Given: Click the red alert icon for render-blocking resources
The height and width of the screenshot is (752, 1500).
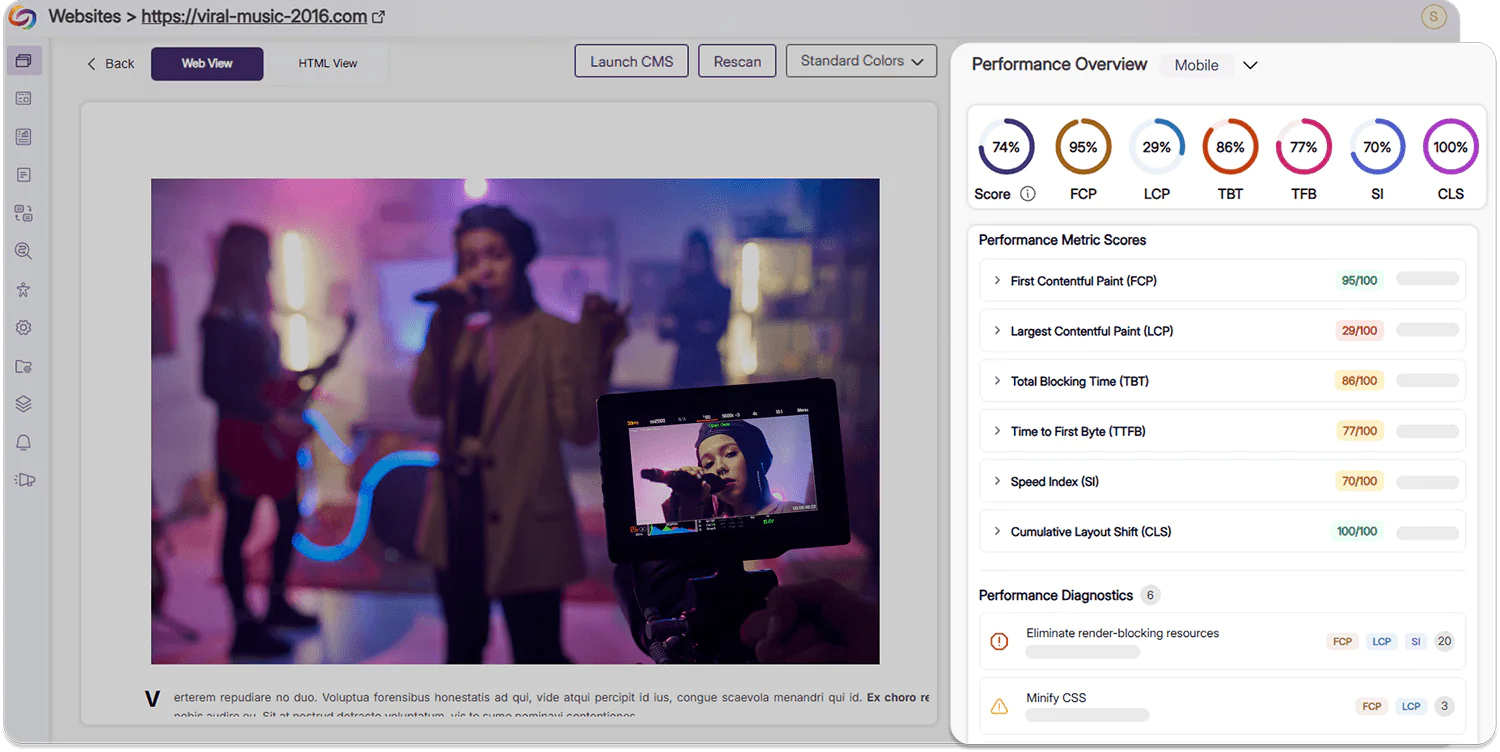Looking at the screenshot, I should pos(999,641).
